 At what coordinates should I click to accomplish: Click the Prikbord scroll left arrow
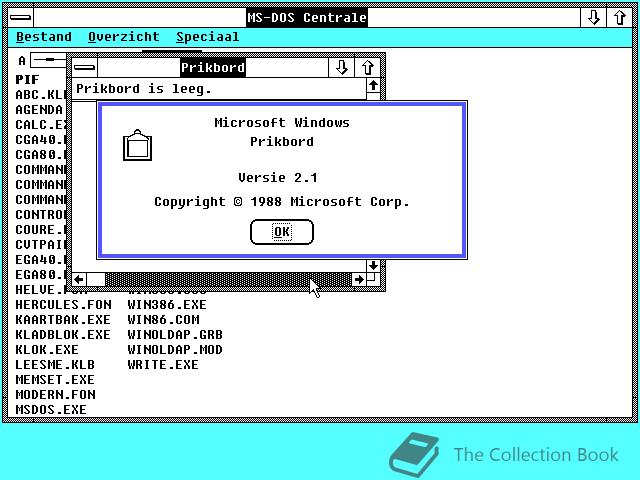coord(79,280)
